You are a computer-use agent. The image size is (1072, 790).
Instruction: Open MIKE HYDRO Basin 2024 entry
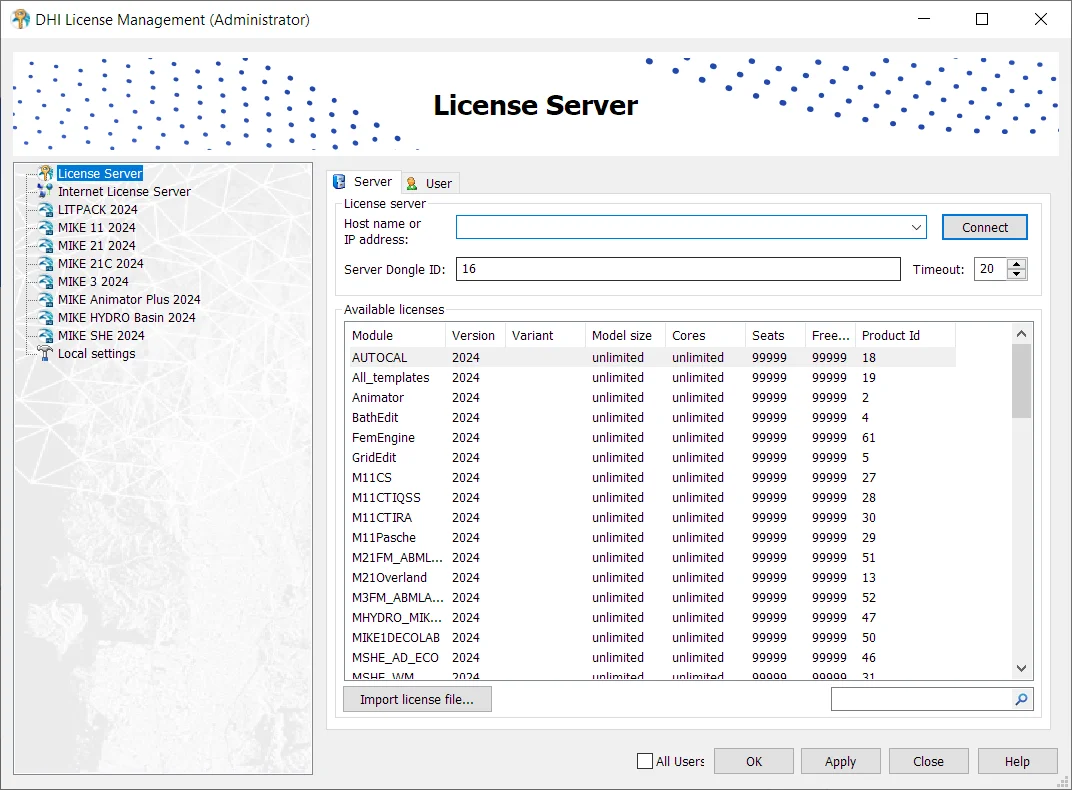(126, 317)
